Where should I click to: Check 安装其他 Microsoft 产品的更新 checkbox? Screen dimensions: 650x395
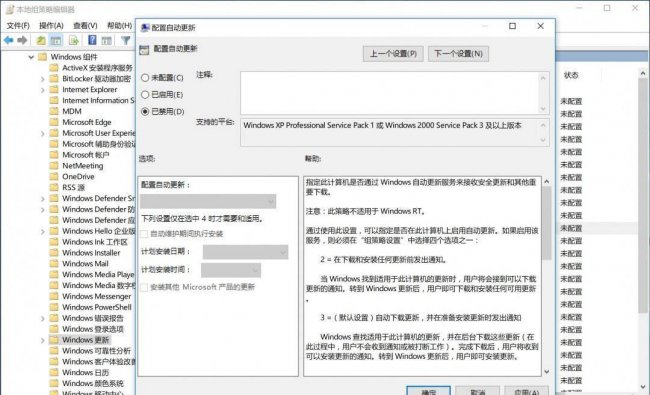point(144,287)
